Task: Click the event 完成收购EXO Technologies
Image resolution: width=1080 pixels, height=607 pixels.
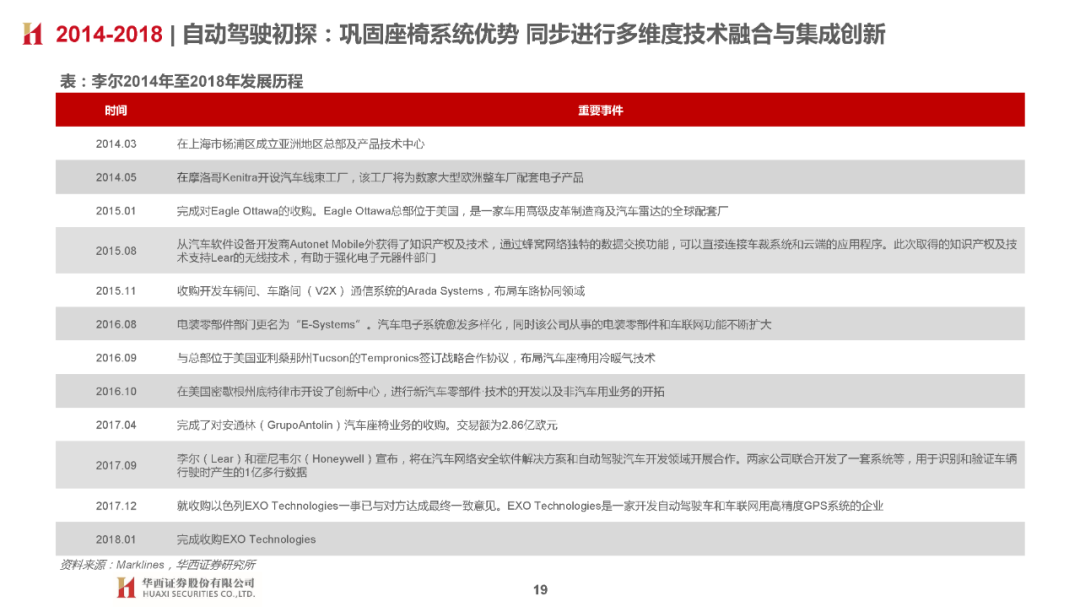Action: tap(246, 539)
